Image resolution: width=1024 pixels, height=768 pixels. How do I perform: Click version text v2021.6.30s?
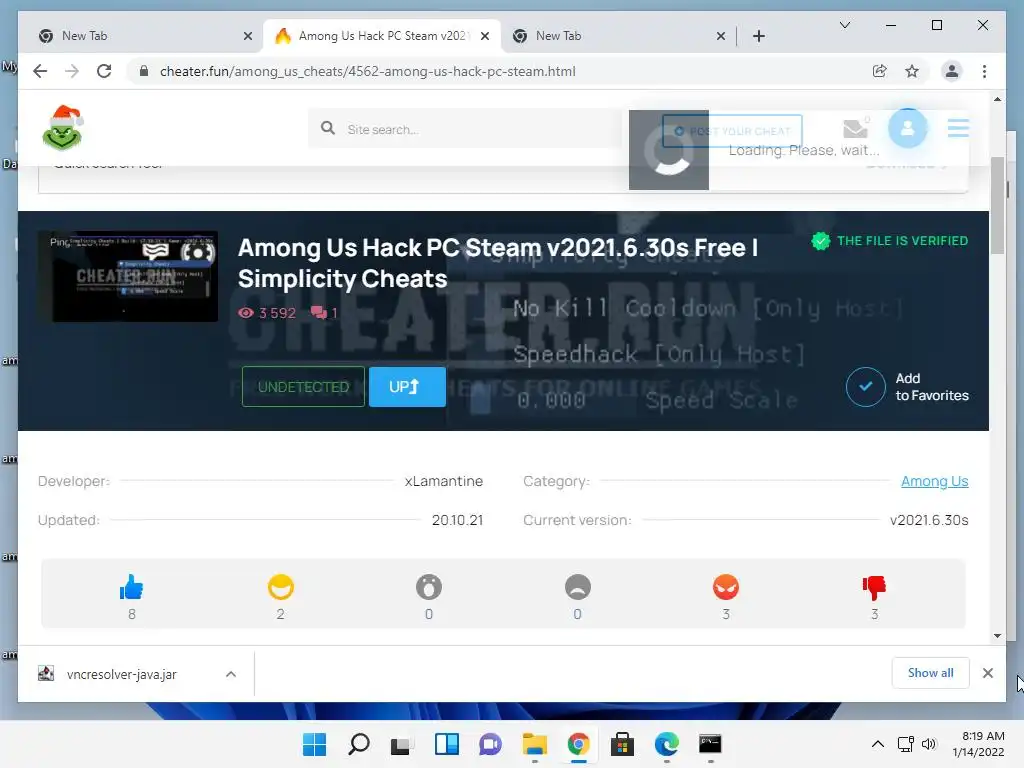[x=929, y=520]
